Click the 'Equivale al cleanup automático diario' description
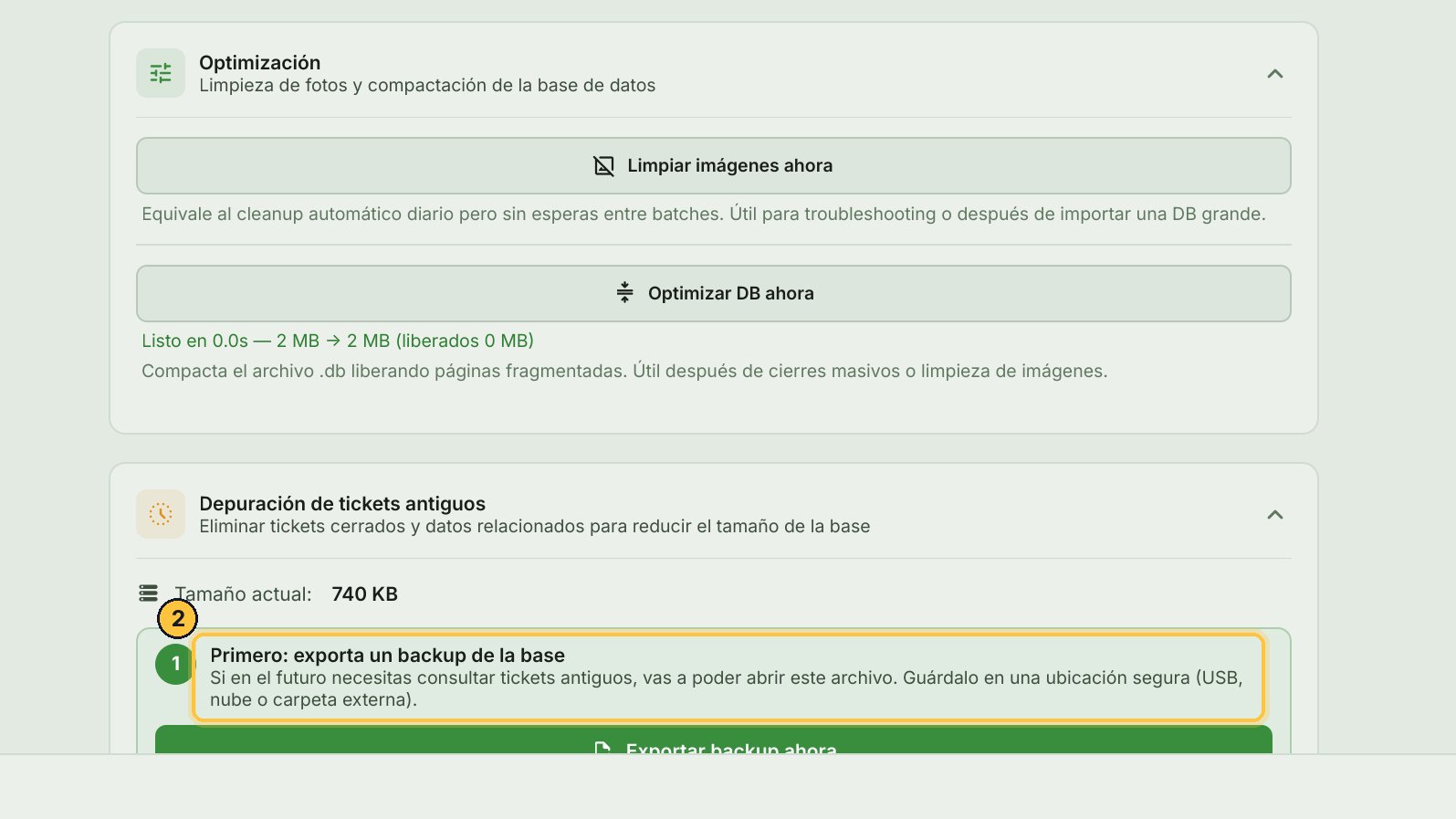1456x819 pixels. pos(704,214)
